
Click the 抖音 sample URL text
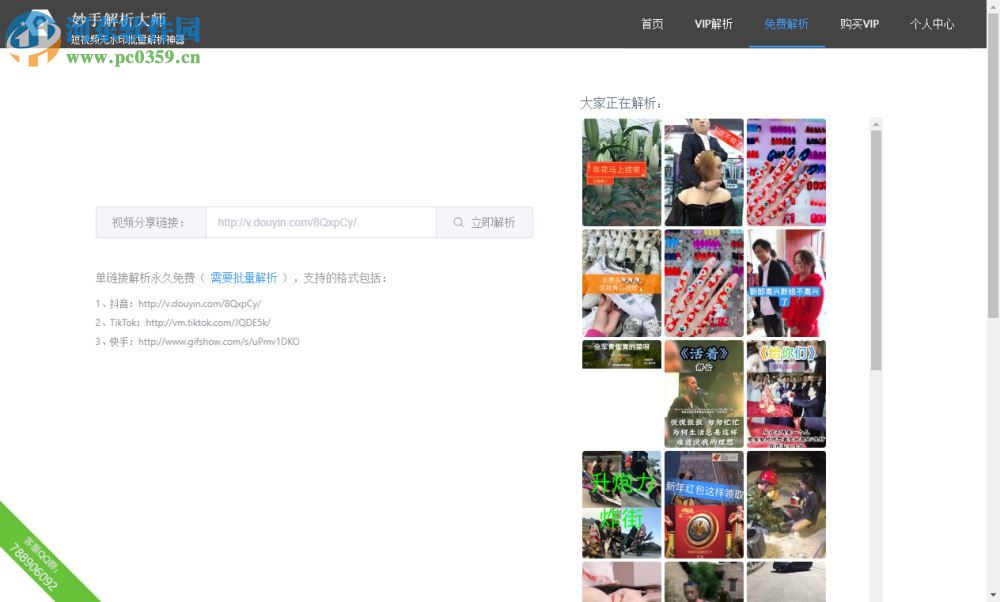pos(200,304)
